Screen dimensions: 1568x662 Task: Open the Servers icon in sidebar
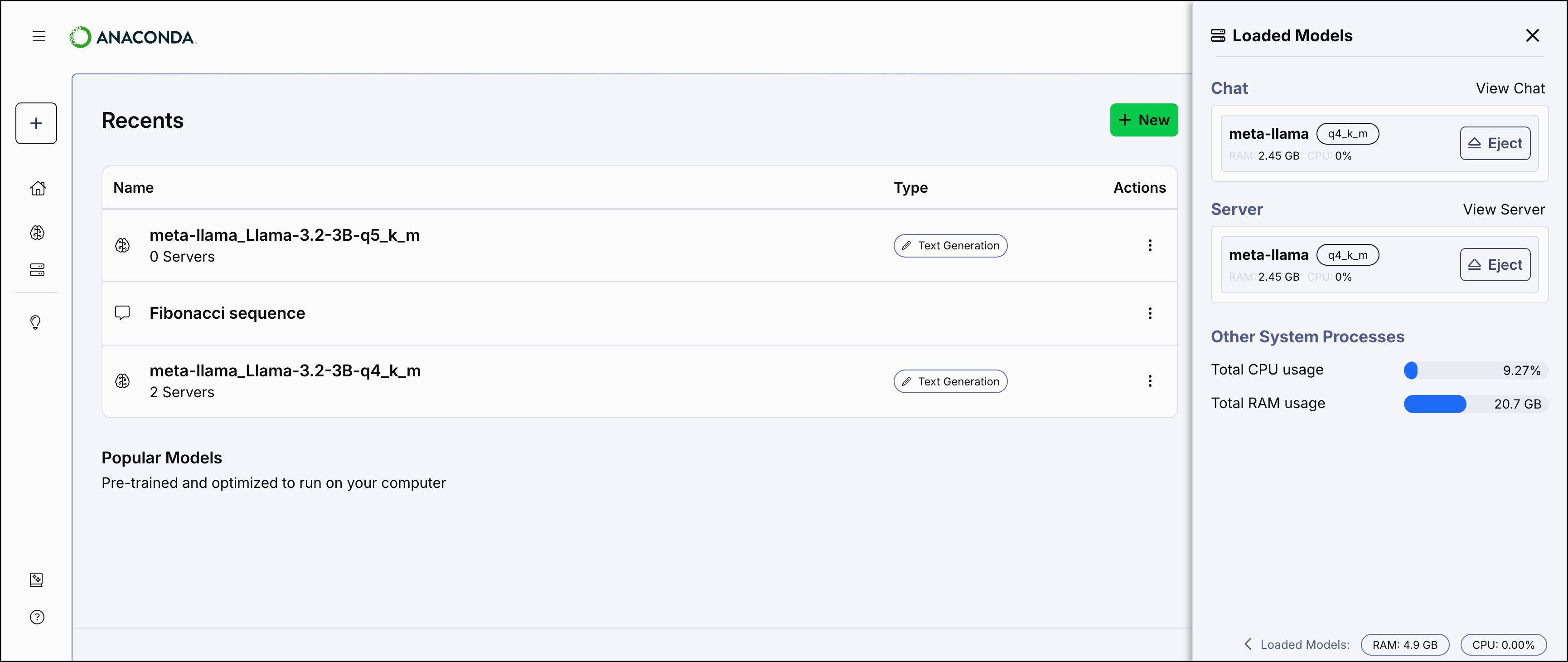(x=37, y=270)
